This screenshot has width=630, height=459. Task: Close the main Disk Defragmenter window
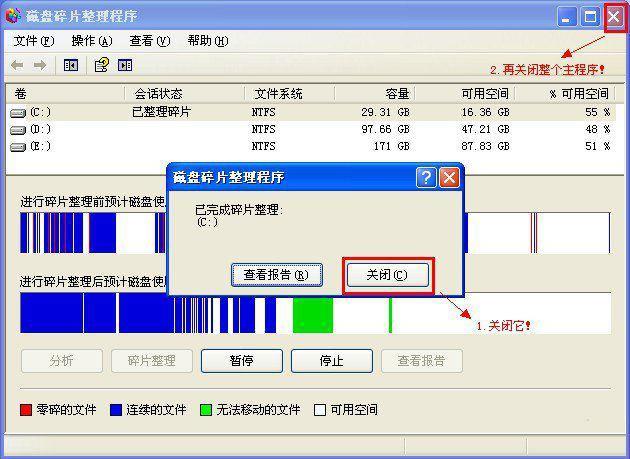click(x=614, y=17)
